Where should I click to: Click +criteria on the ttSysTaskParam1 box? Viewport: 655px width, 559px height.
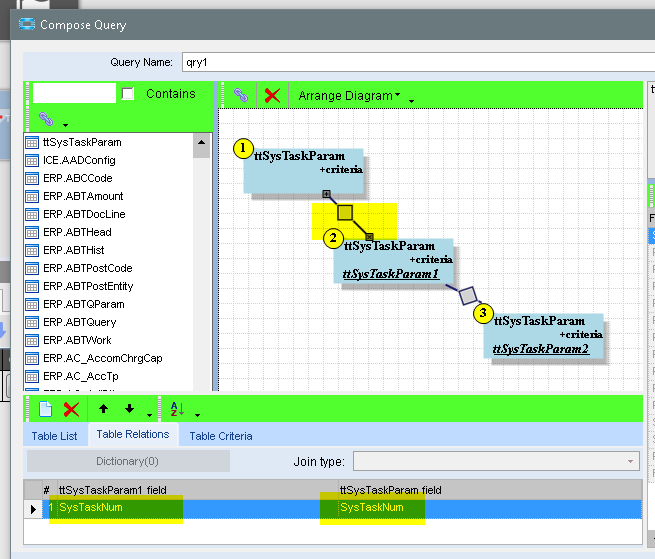(x=431, y=259)
